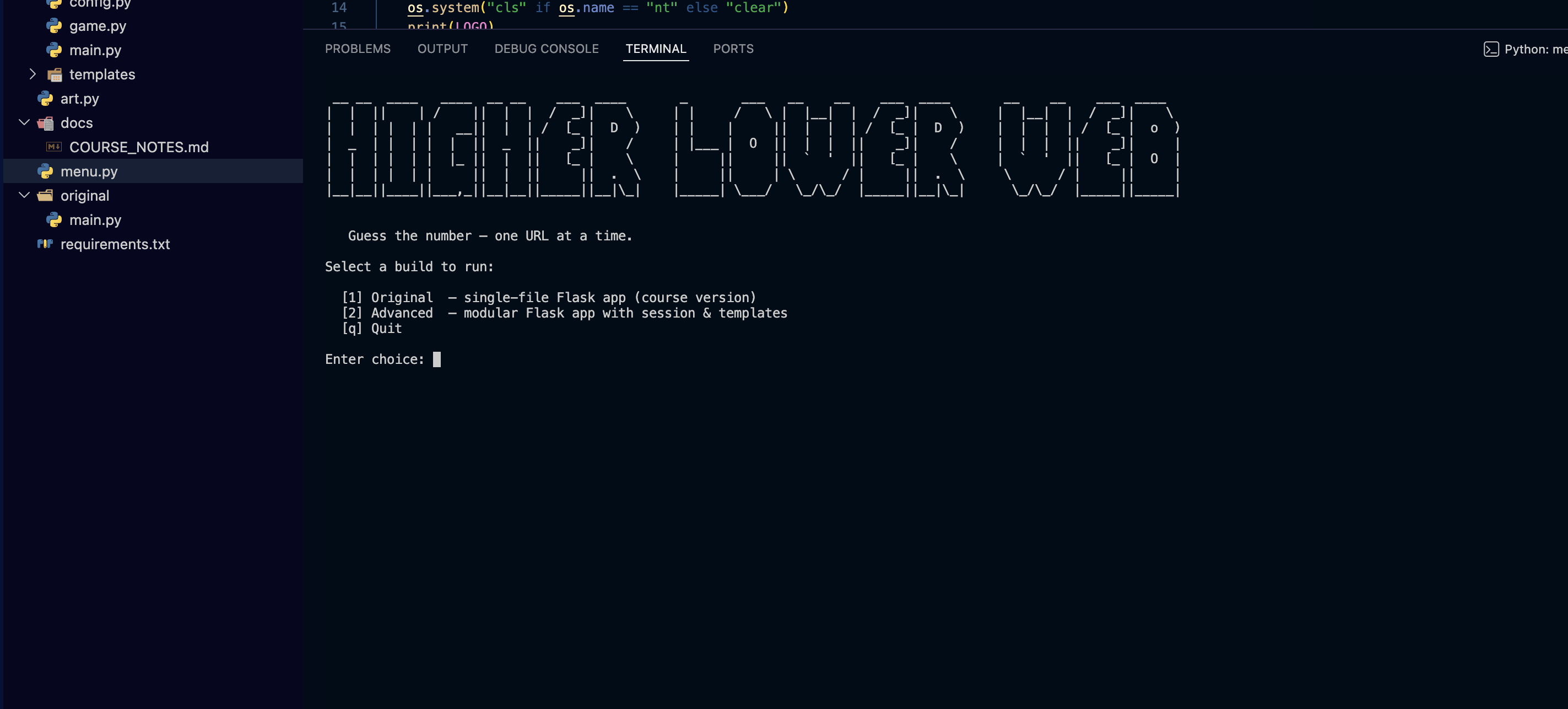Click the original folder icon
The height and width of the screenshot is (709, 1568).
click(46, 196)
